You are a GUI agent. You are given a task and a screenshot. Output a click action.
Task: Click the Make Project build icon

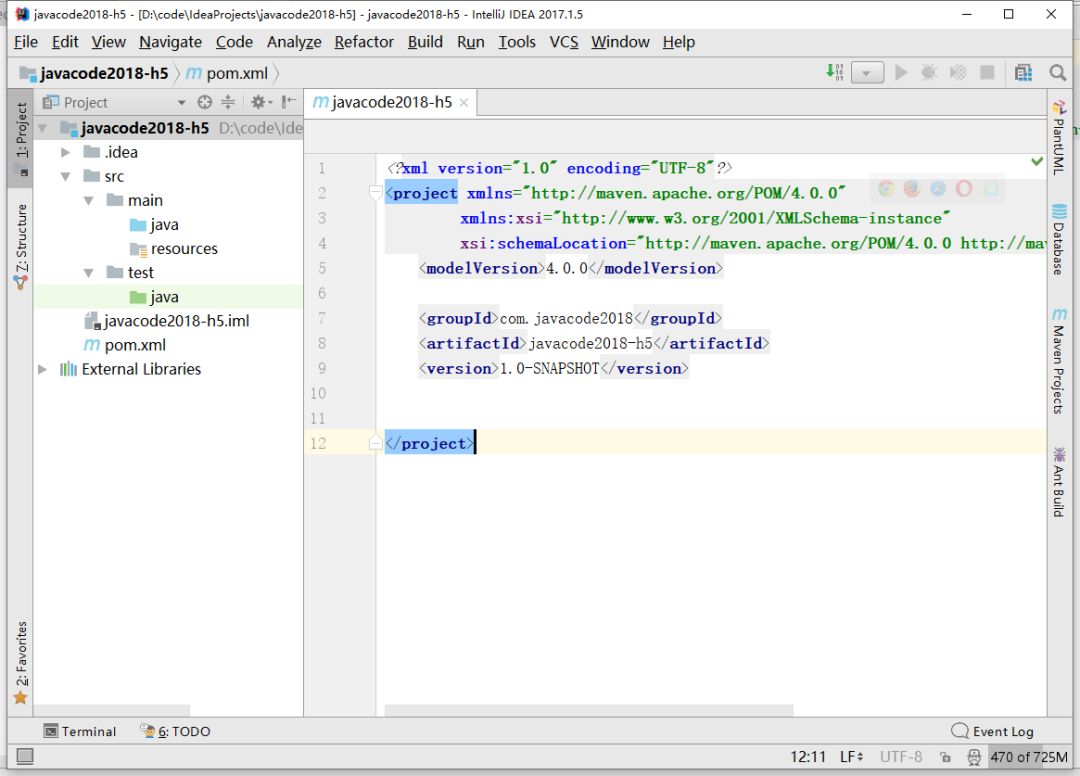(x=835, y=72)
